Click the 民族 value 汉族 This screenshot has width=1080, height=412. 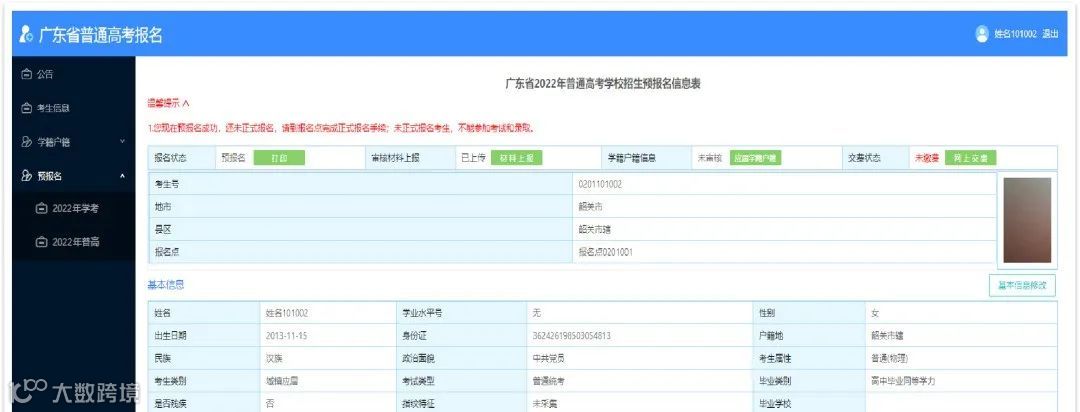[x=274, y=358]
